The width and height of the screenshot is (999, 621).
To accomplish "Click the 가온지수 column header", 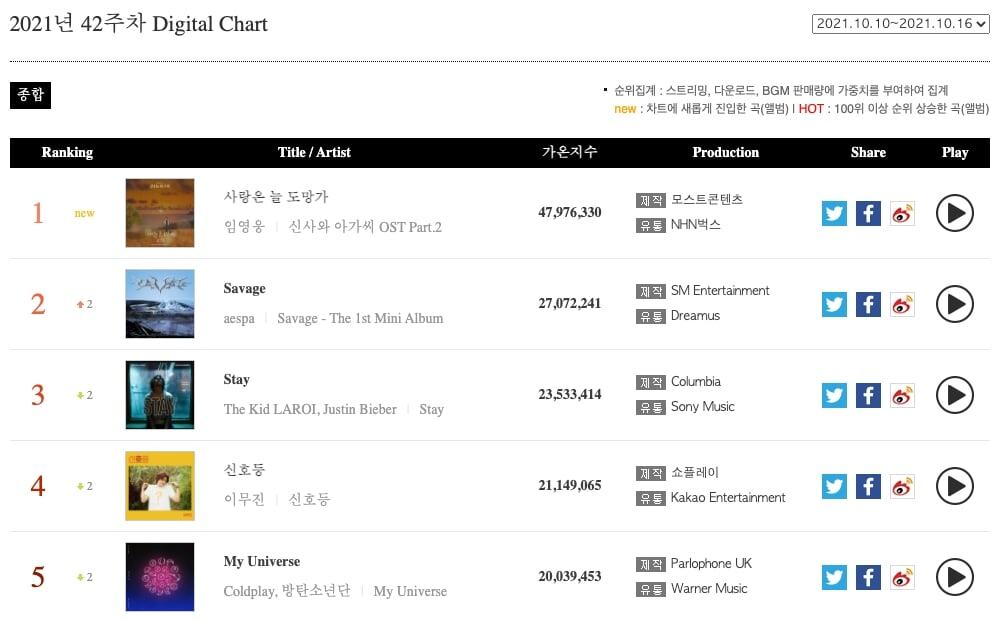I will point(569,152).
